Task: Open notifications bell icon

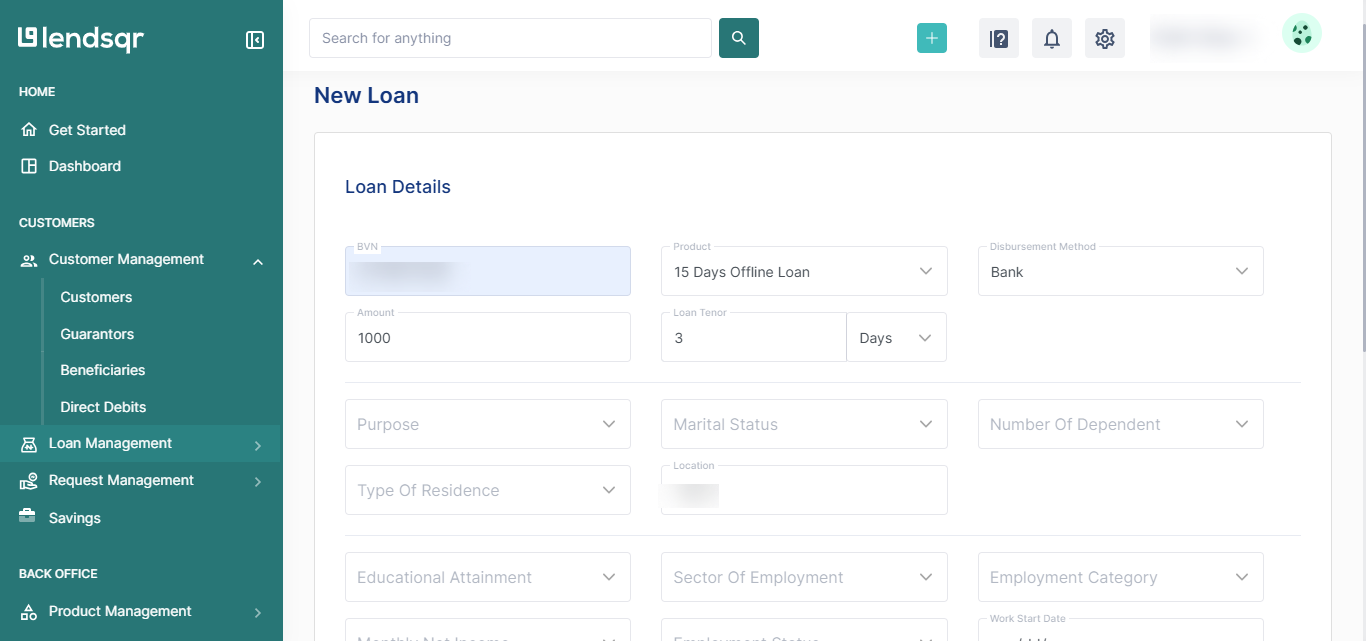Action: point(1052,38)
